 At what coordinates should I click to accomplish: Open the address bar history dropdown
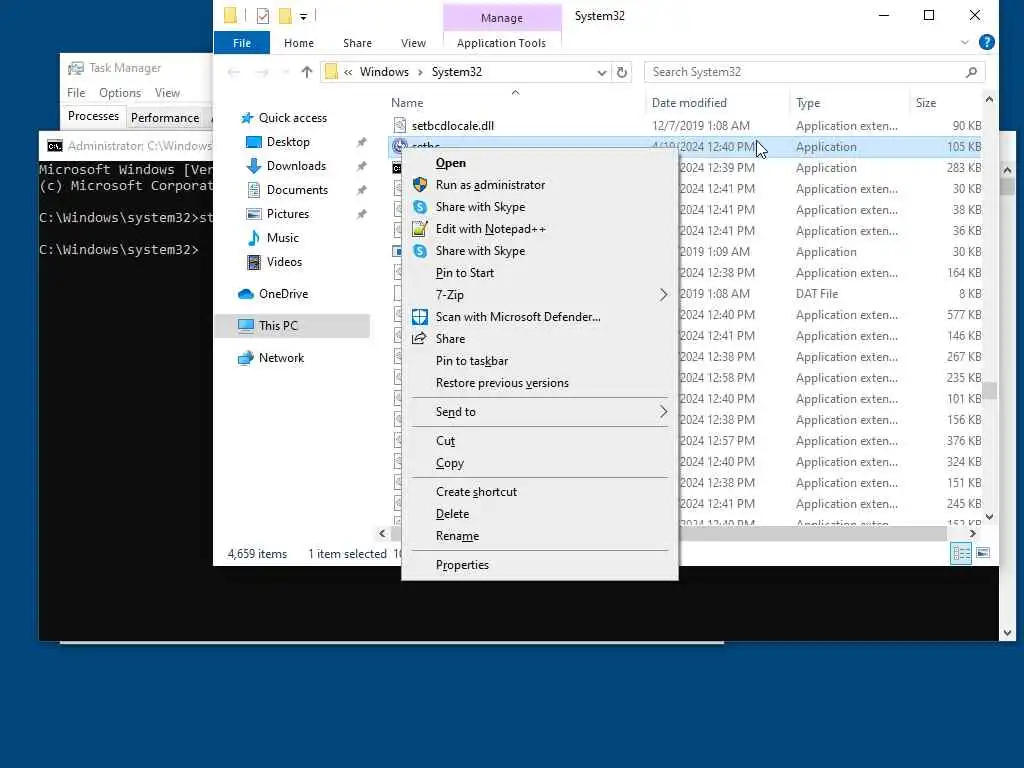point(601,72)
